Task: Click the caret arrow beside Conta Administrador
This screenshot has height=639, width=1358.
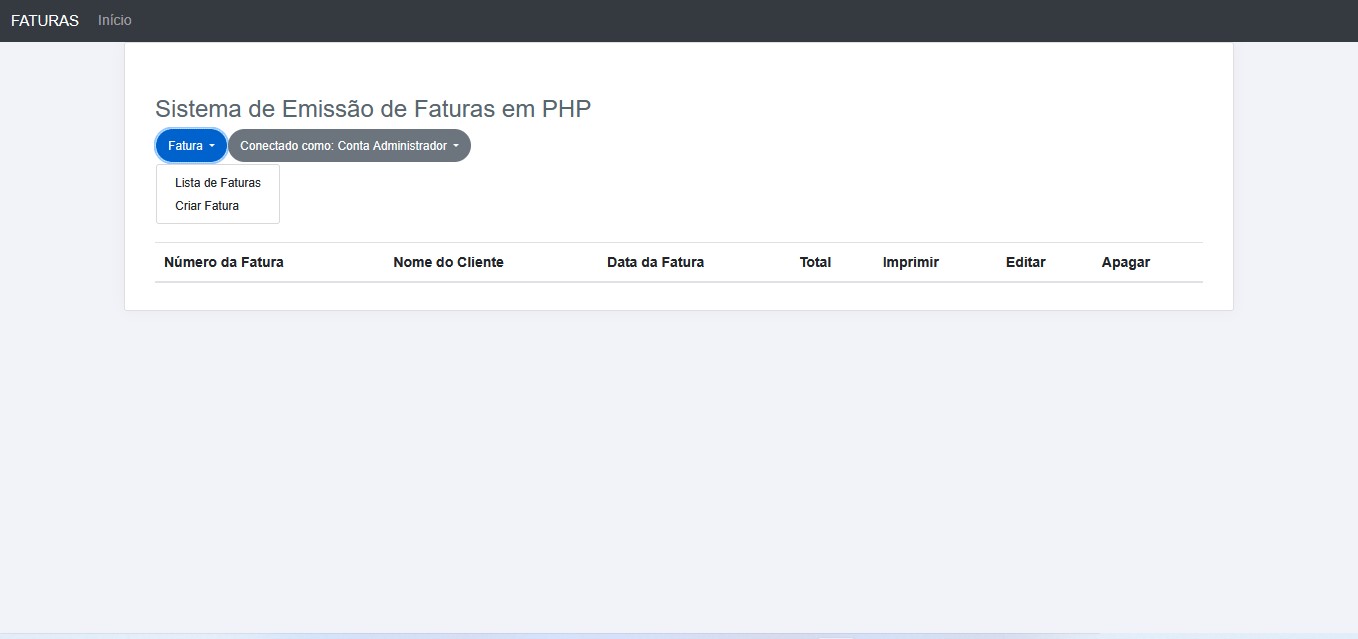Action: tap(456, 146)
